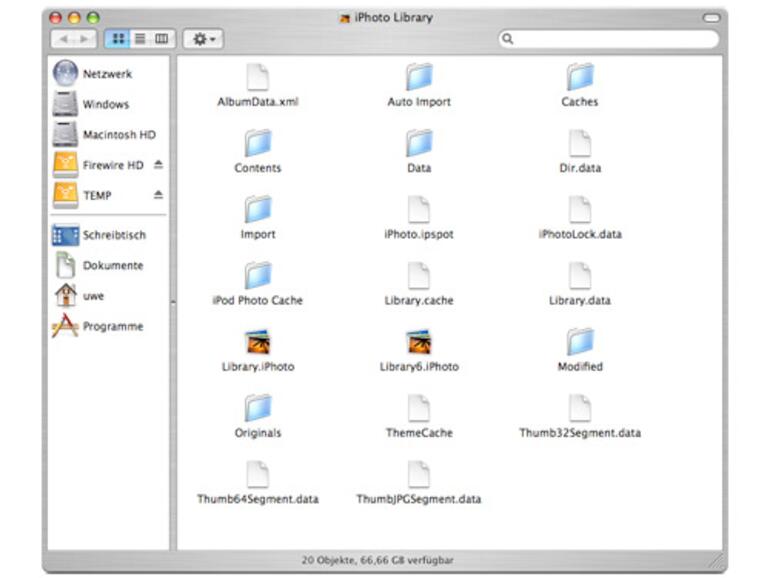770x578 pixels.
Task: Click the window resize grip corner
Action: click(x=717, y=560)
